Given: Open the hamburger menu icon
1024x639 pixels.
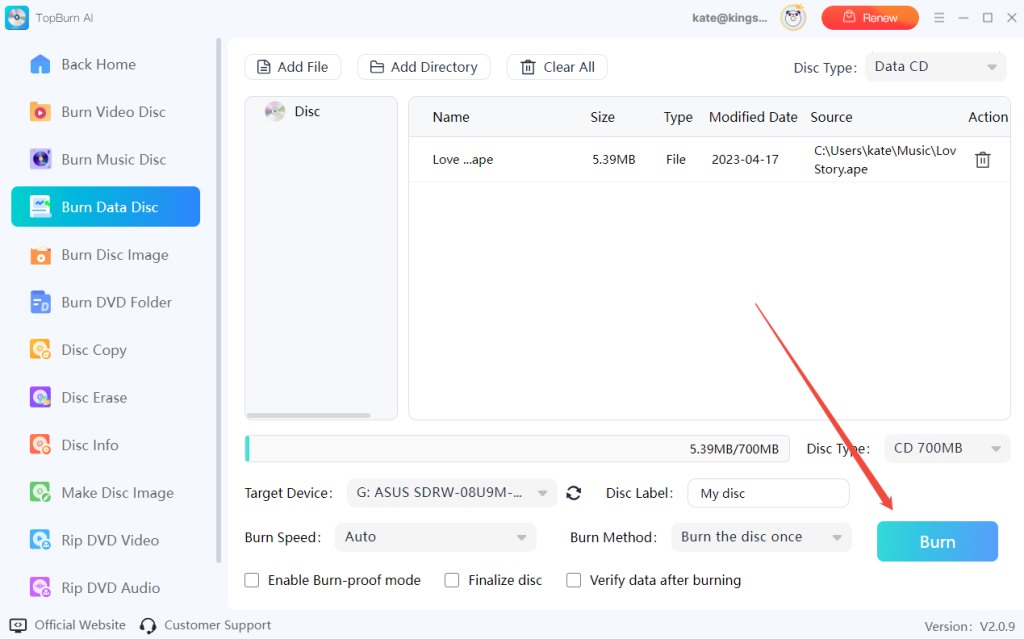Looking at the screenshot, I should coord(939,18).
